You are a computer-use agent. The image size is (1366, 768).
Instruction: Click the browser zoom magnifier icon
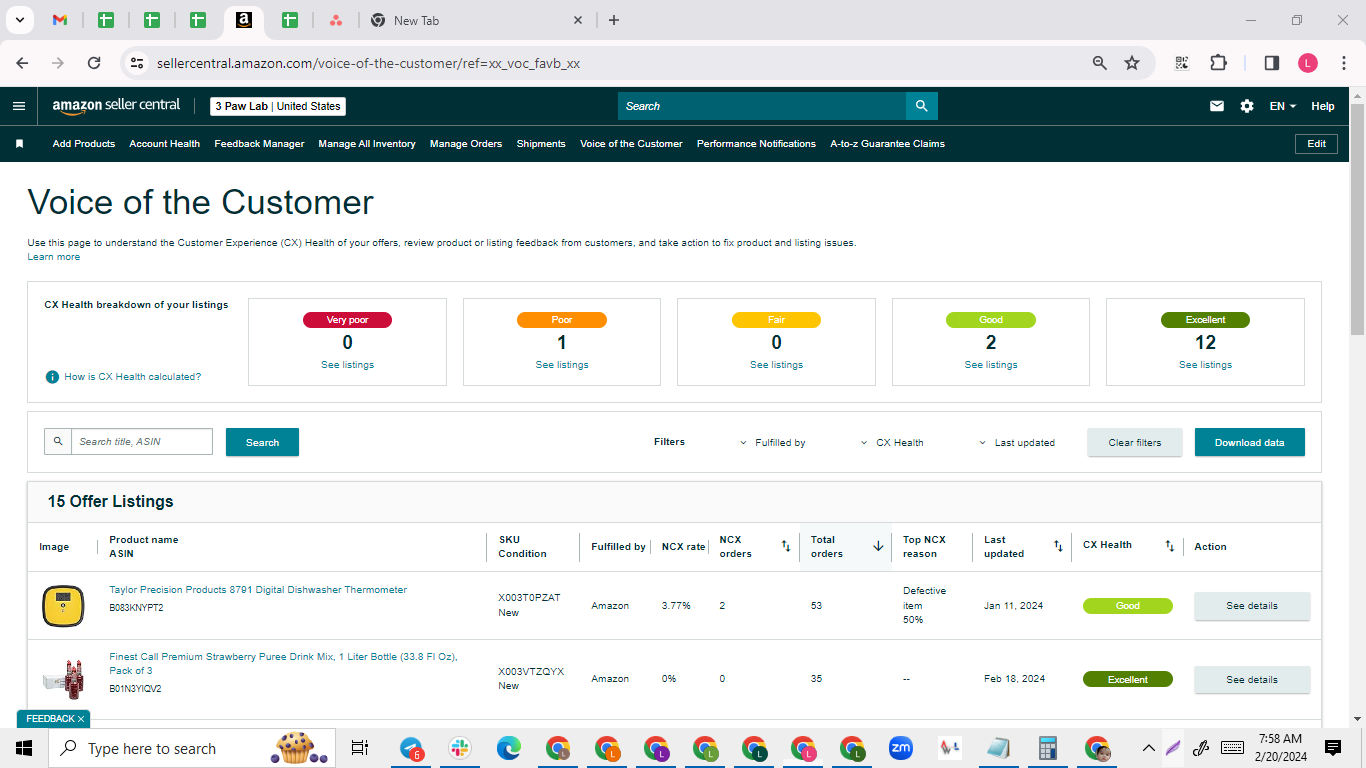(1100, 63)
